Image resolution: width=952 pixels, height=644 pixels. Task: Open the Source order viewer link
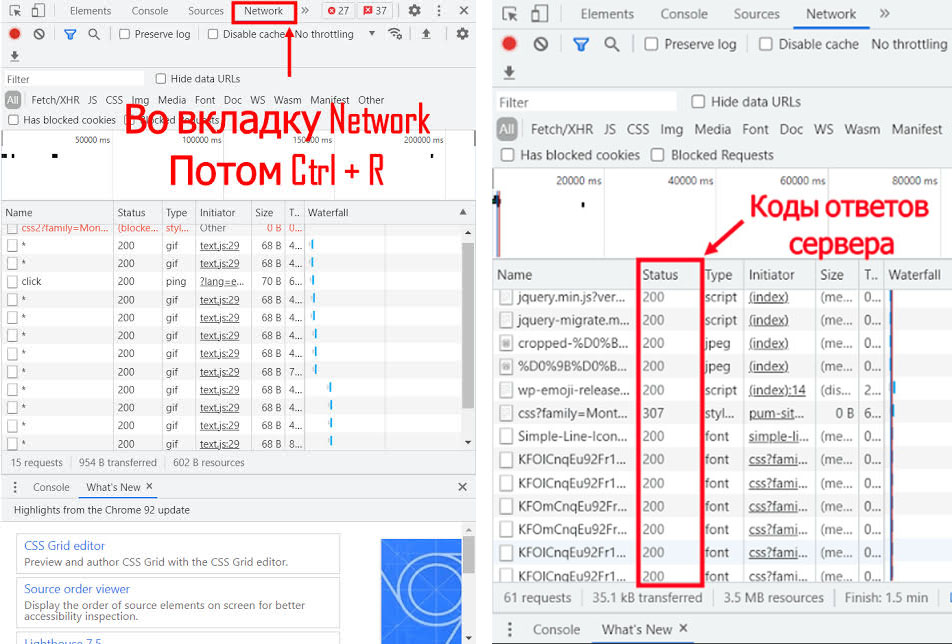pos(77,589)
